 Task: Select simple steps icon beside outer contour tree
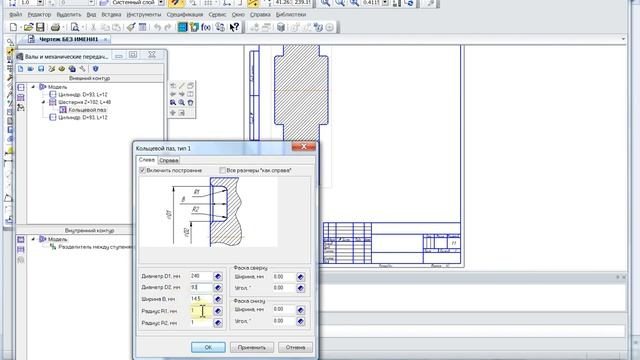pos(21,87)
